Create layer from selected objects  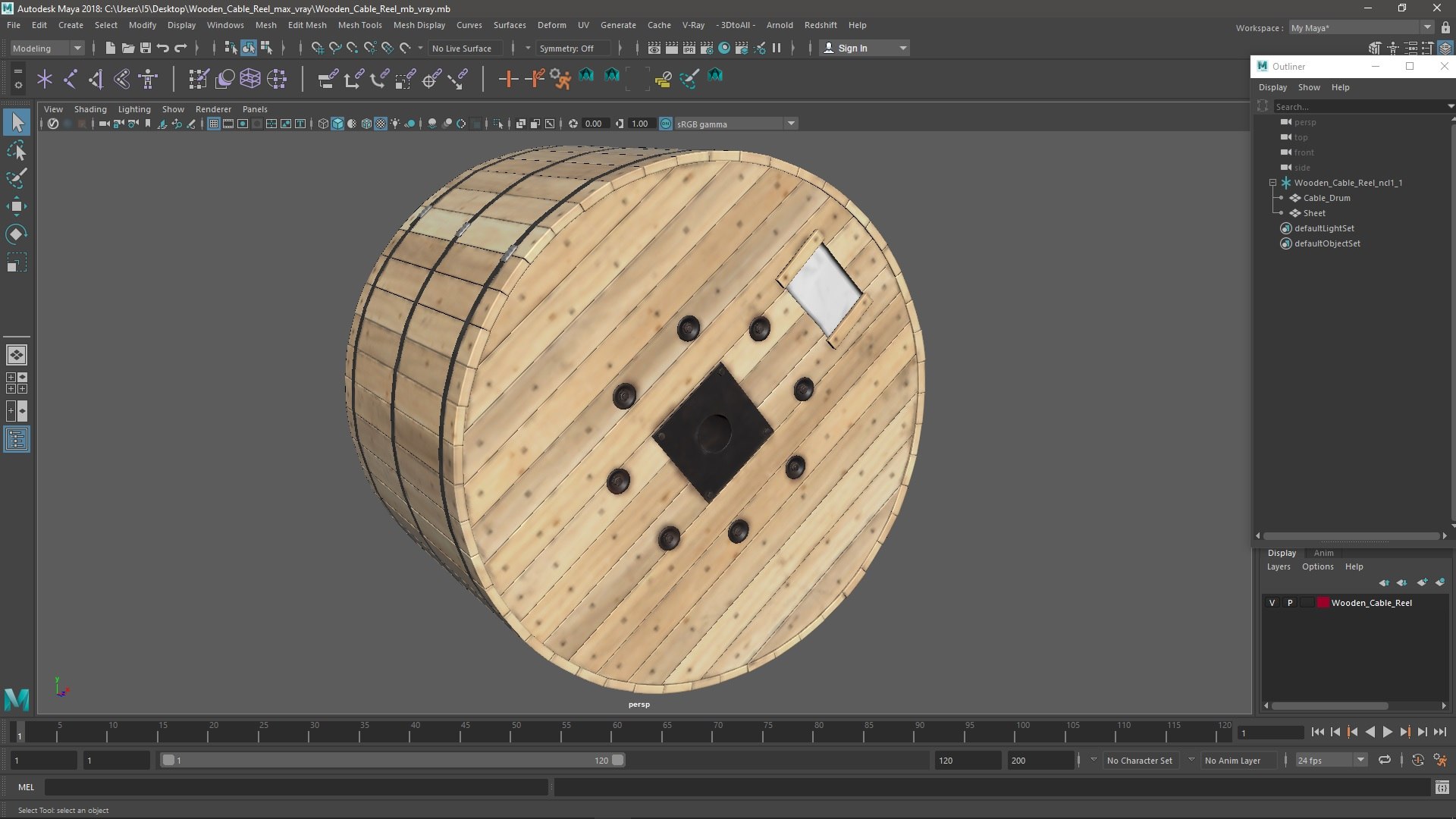[1440, 582]
